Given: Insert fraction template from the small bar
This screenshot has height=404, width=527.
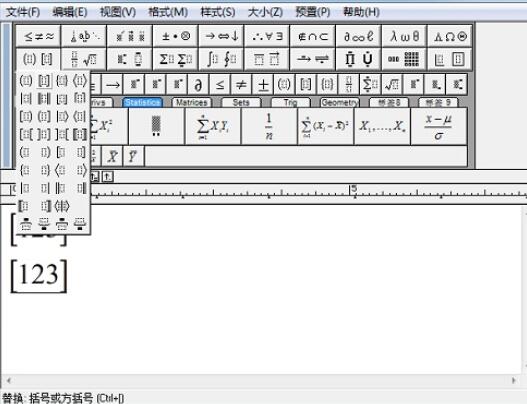Looking at the screenshot, I should [349, 84].
